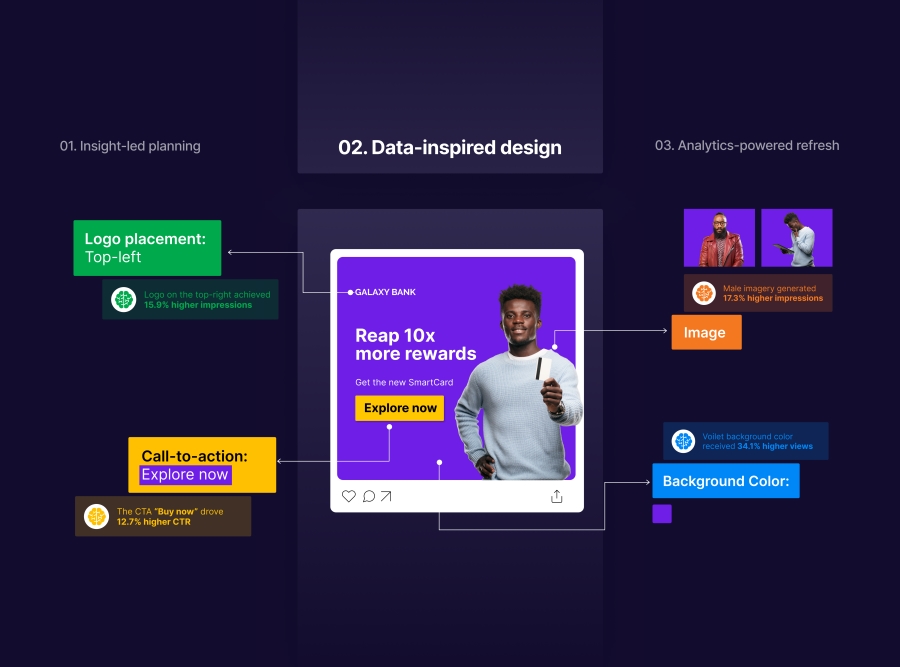
Task: Click the Background Color label
Action: tap(726, 480)
